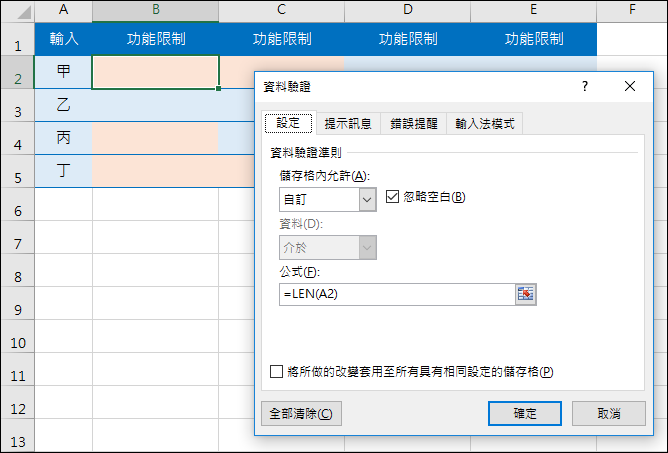
Task: Switch to the 輸入法模式 tab
Action: 485,124
